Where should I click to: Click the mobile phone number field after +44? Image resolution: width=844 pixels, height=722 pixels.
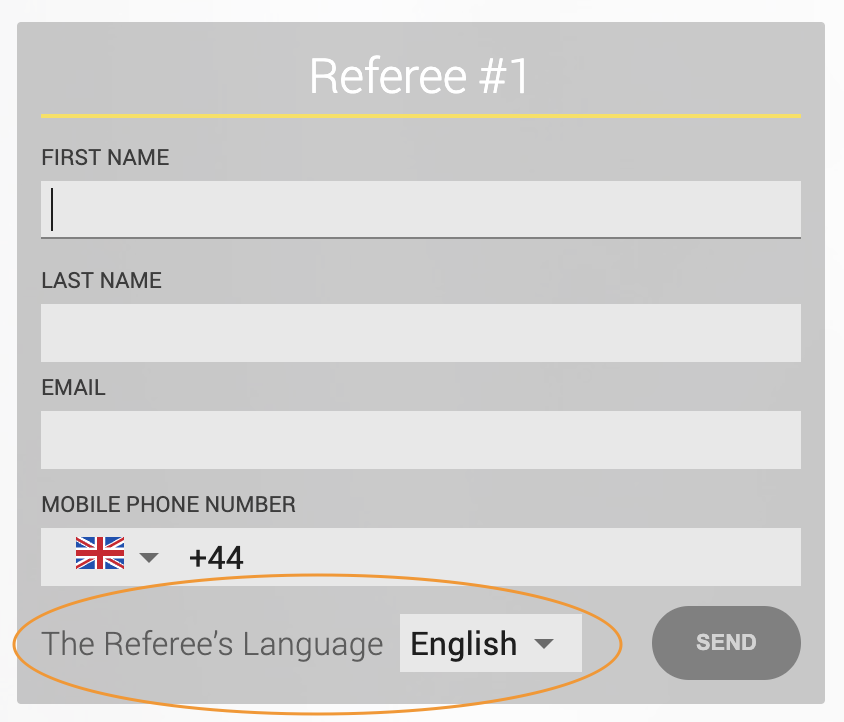click(522, 557)
